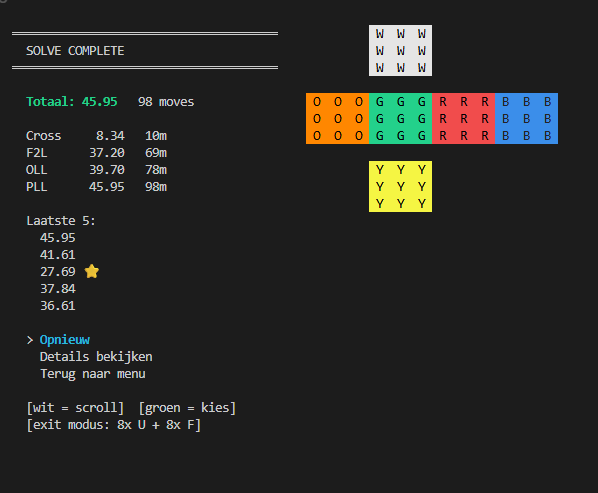Click the F2L move count 69m

pyautogui.click(x=156, y=153)
